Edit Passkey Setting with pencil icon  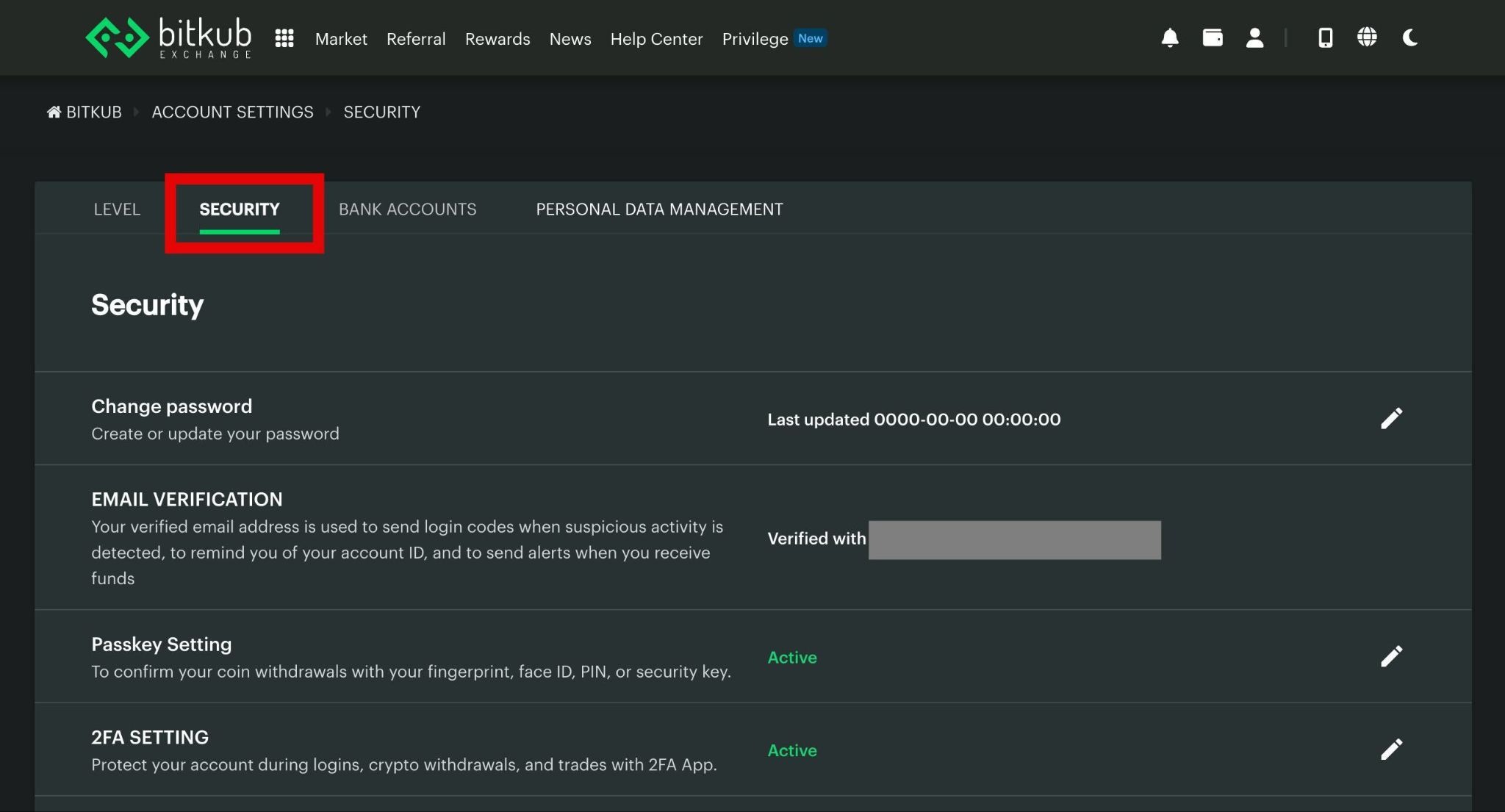(1391, 657)
